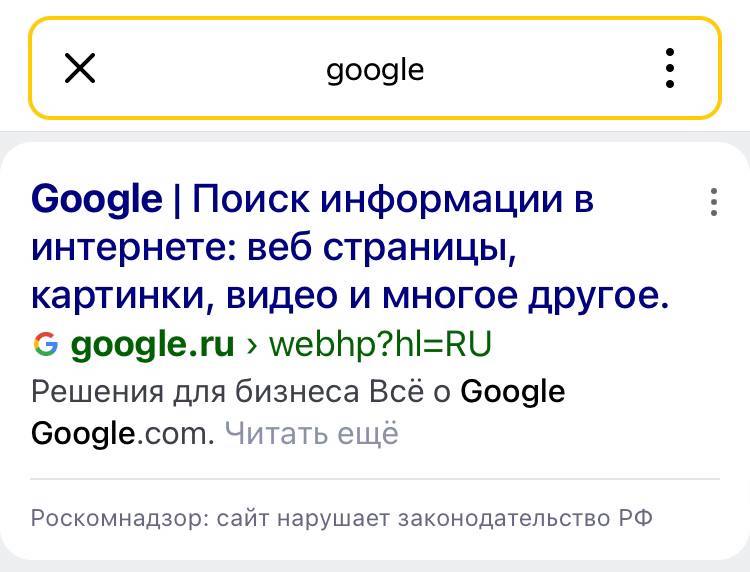Open the search bar's three-dot menu
The width and height of the screenshot is (750, 572).
click(670, 68)
